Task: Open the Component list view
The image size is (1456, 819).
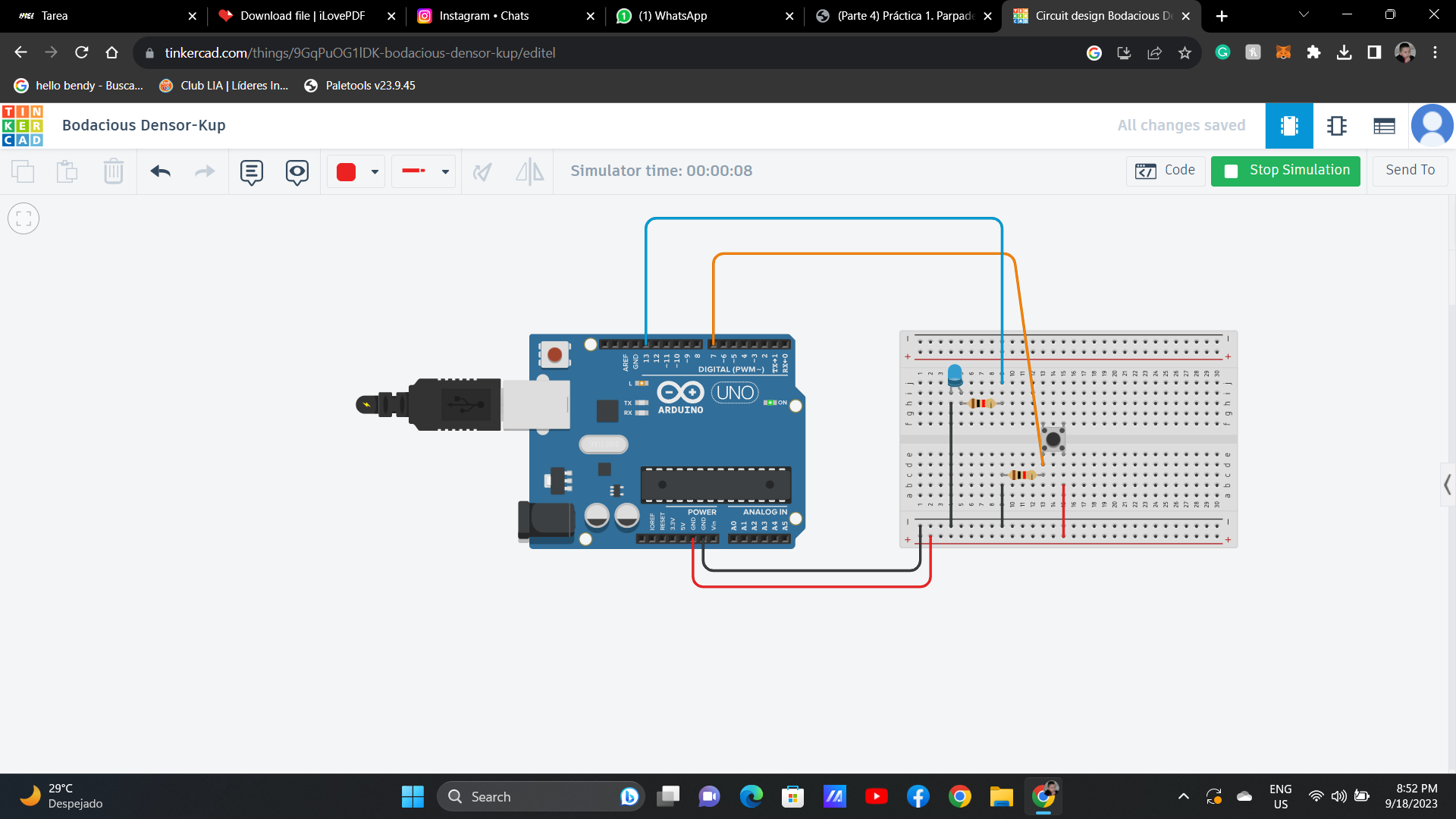Action: coord(1383,126)
